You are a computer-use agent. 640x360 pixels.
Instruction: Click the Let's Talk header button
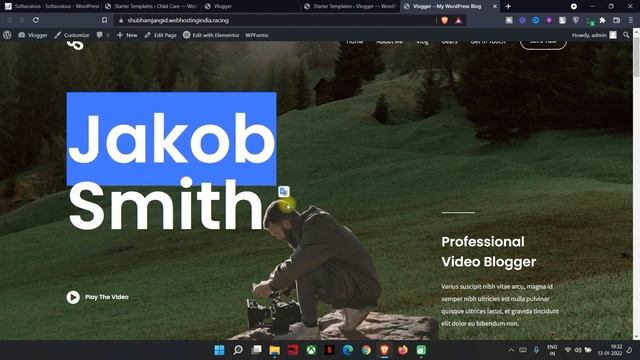coord(543,44)
